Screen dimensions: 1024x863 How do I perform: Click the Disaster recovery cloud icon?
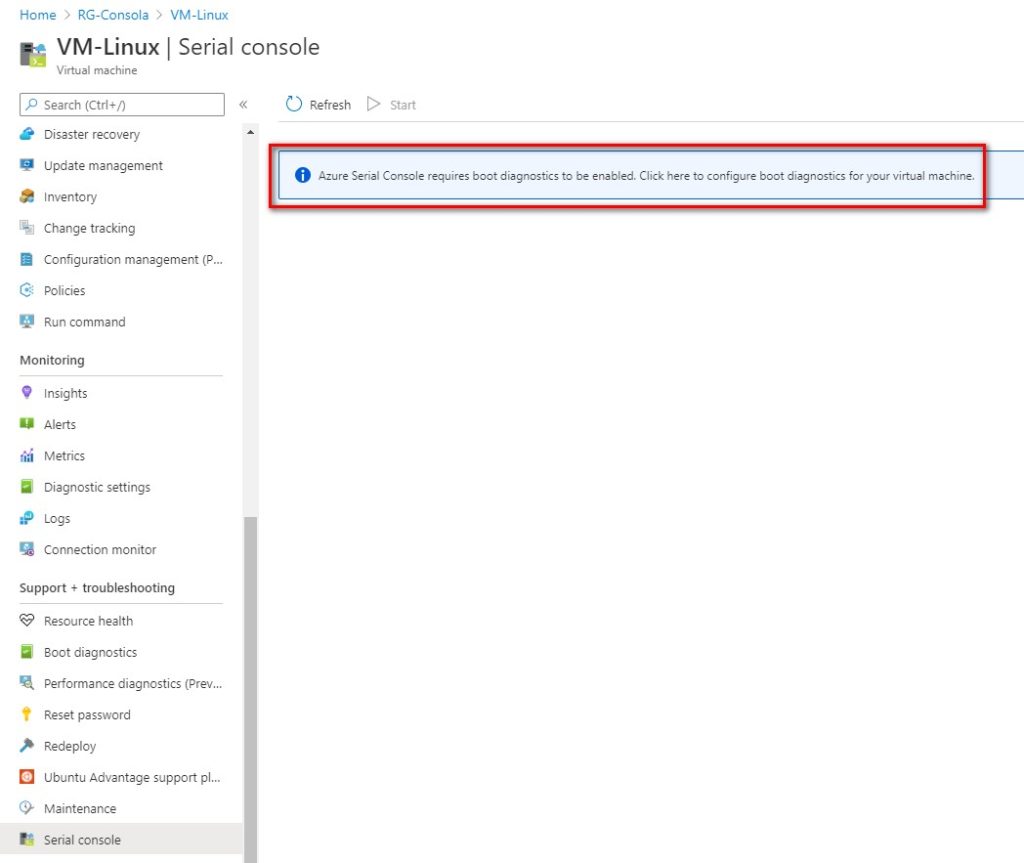point(27,134)
